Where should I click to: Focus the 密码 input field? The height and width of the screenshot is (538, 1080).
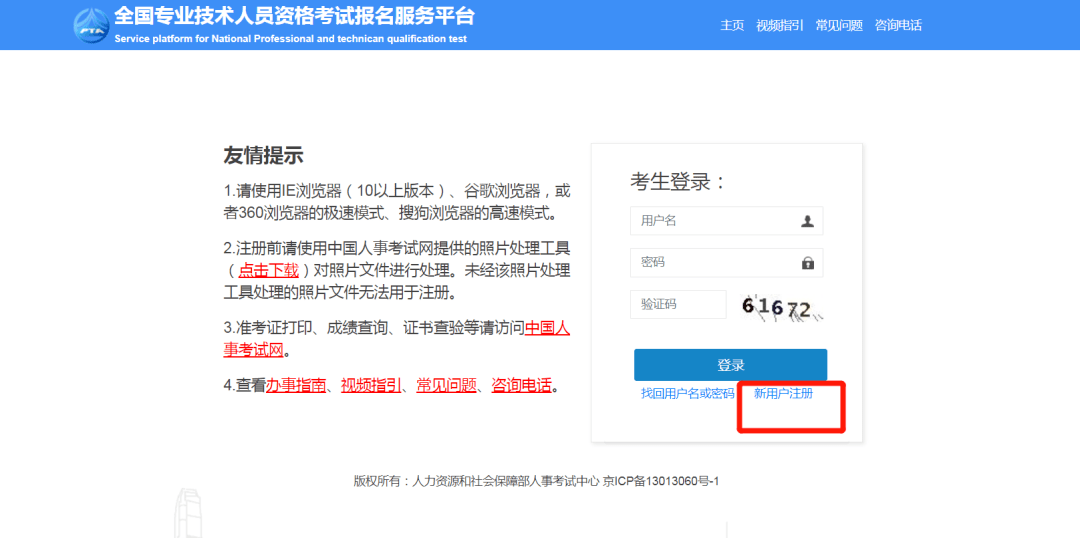[x=727, y=262]
